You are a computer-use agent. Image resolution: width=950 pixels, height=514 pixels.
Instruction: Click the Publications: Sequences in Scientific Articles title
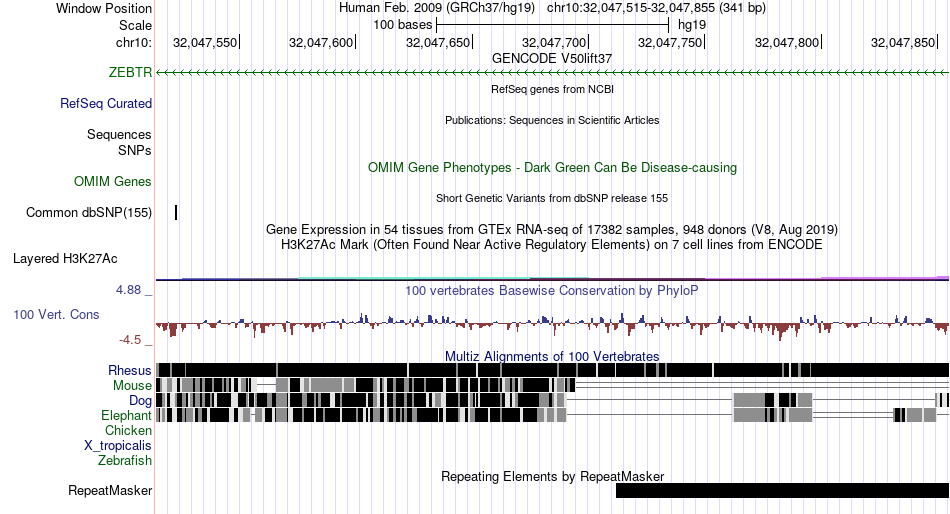pos(552,120)
